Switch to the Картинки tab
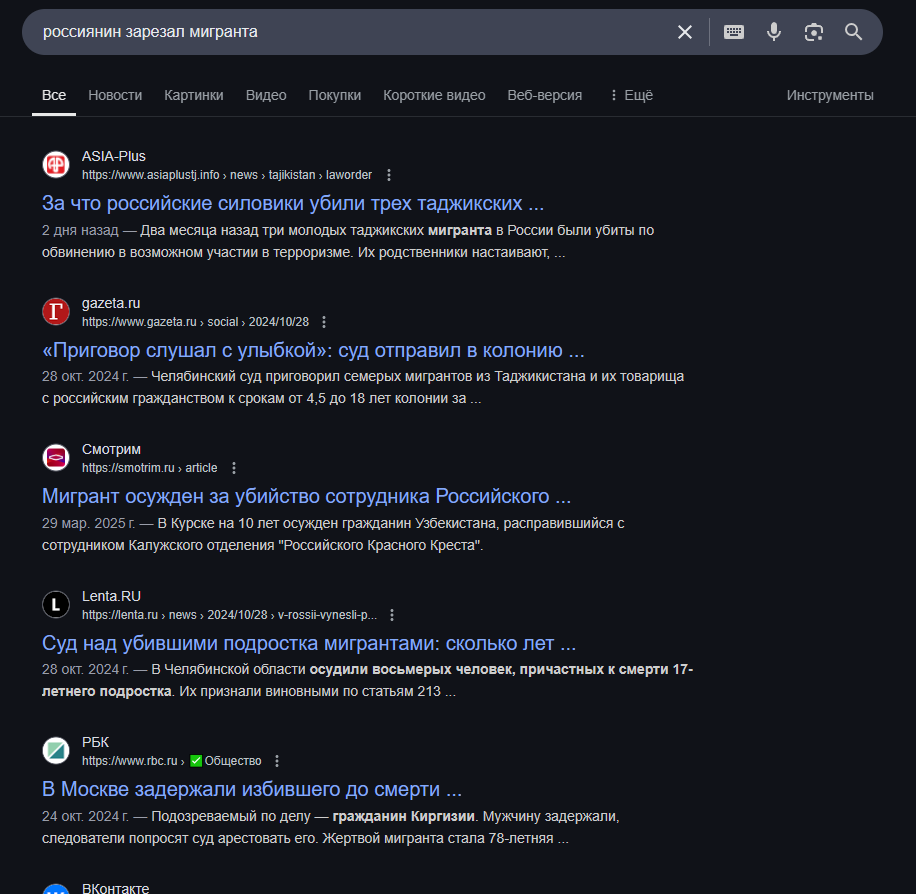The image size is (916, 894). tap(194, 95)
